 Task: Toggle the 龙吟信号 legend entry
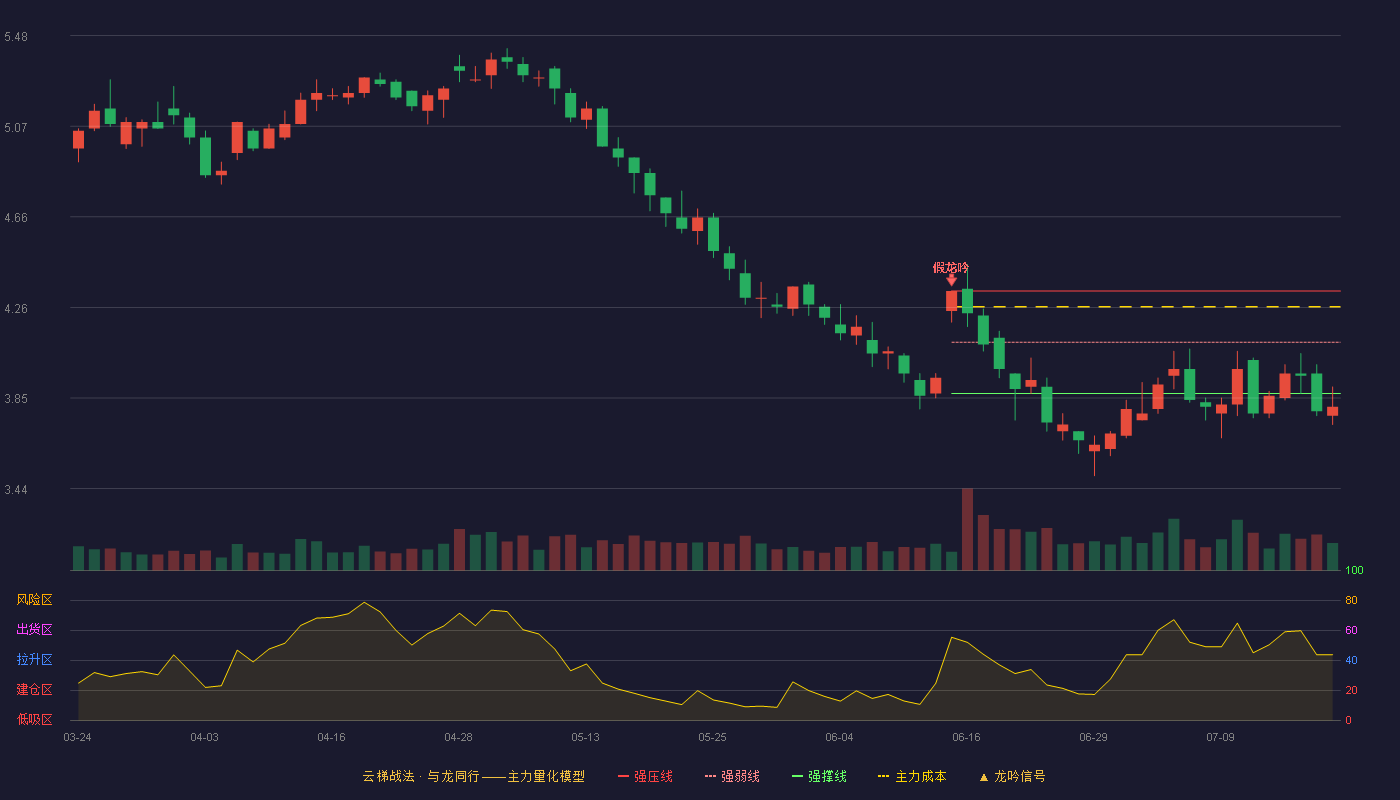[1012, 776]
